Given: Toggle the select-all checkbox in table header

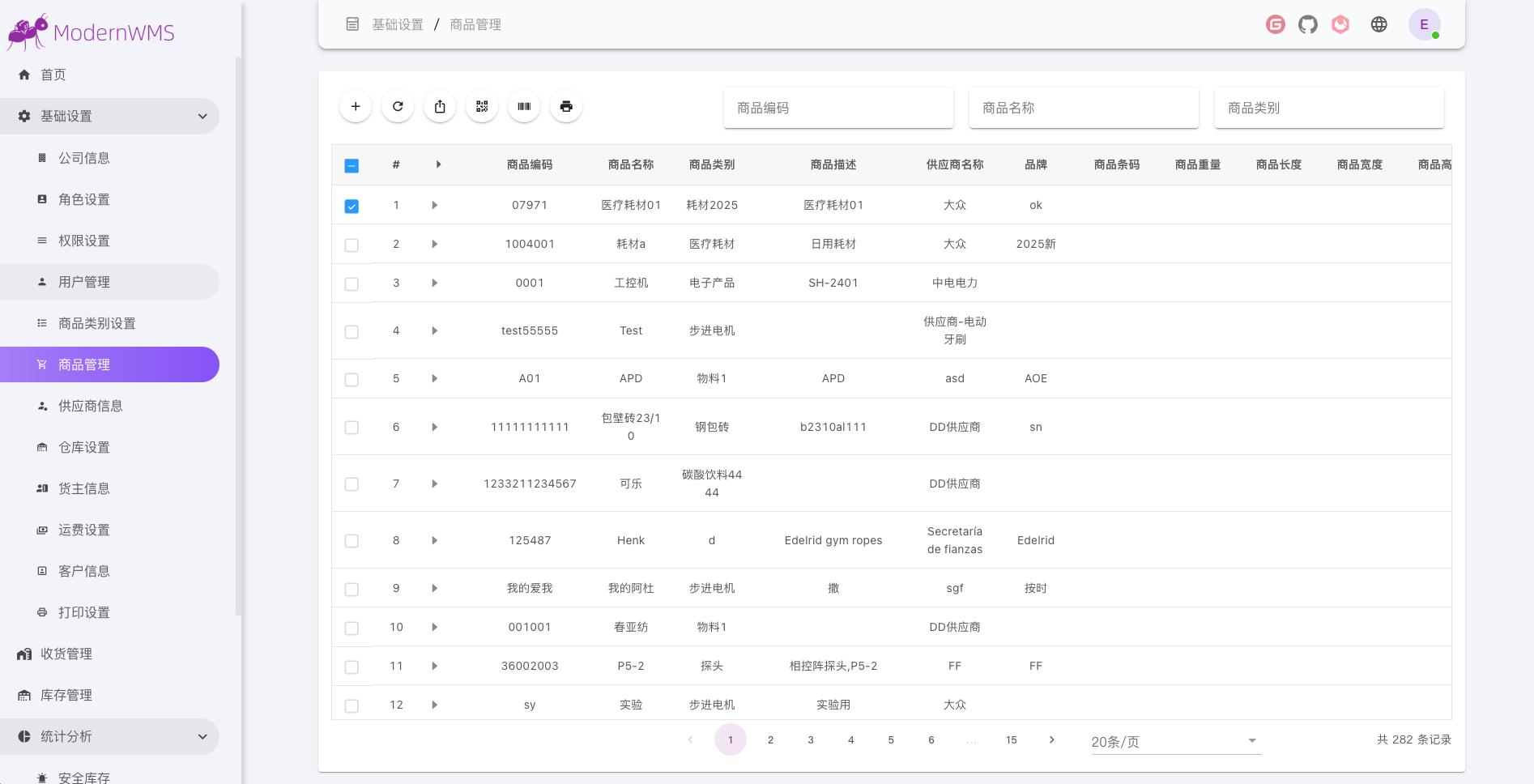Looking at the screenshot, I should [x=352, y=164].
